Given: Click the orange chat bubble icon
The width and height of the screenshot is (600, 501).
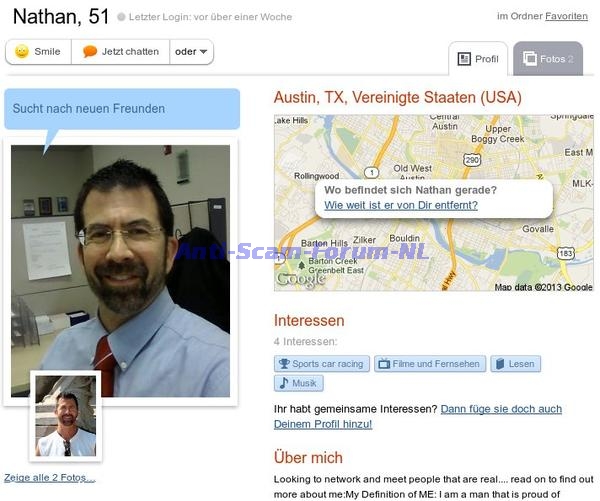Looking at the screenshot, I should click(90, 51).
